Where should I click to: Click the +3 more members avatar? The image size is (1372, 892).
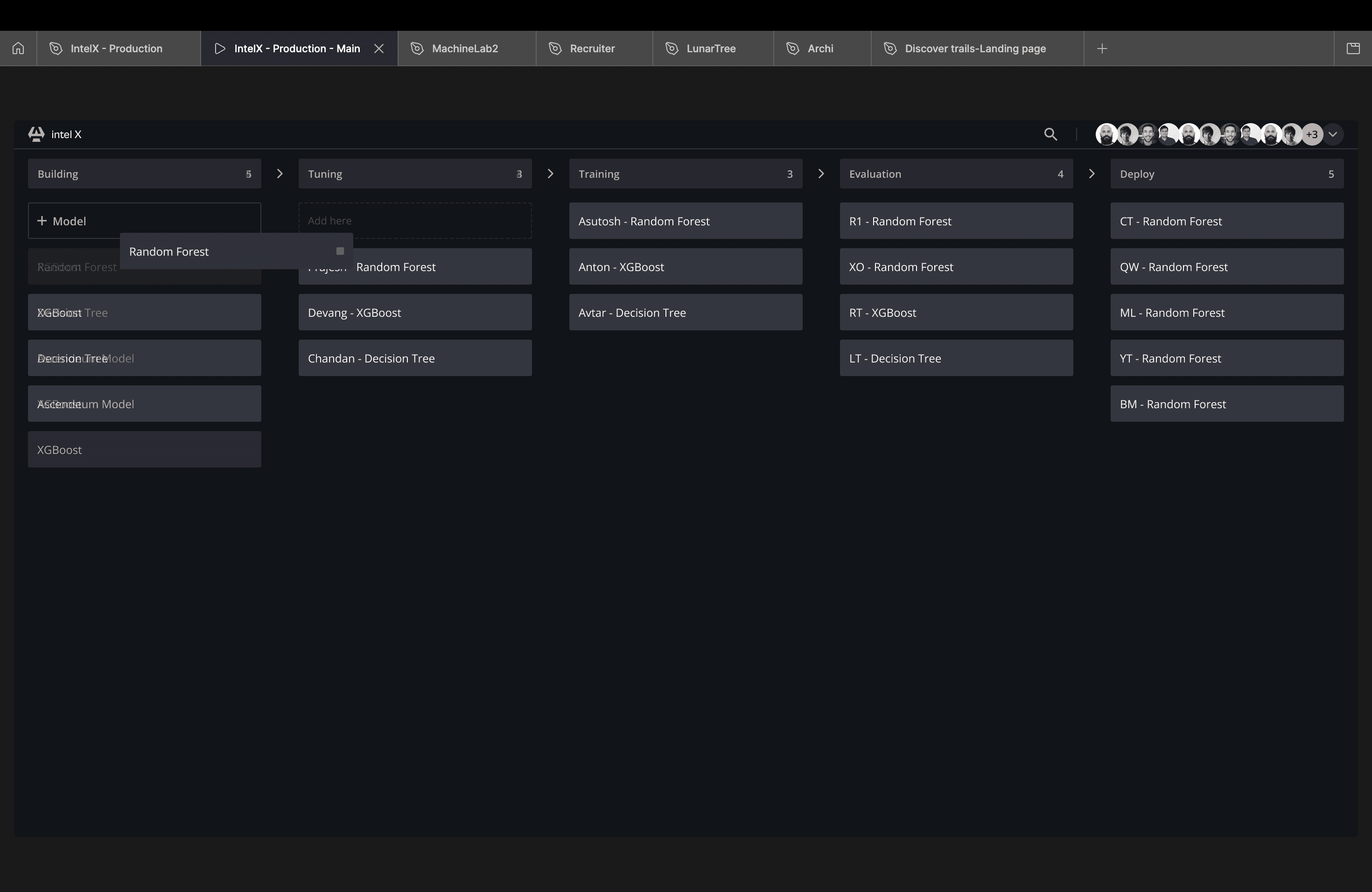(1312, 134)
